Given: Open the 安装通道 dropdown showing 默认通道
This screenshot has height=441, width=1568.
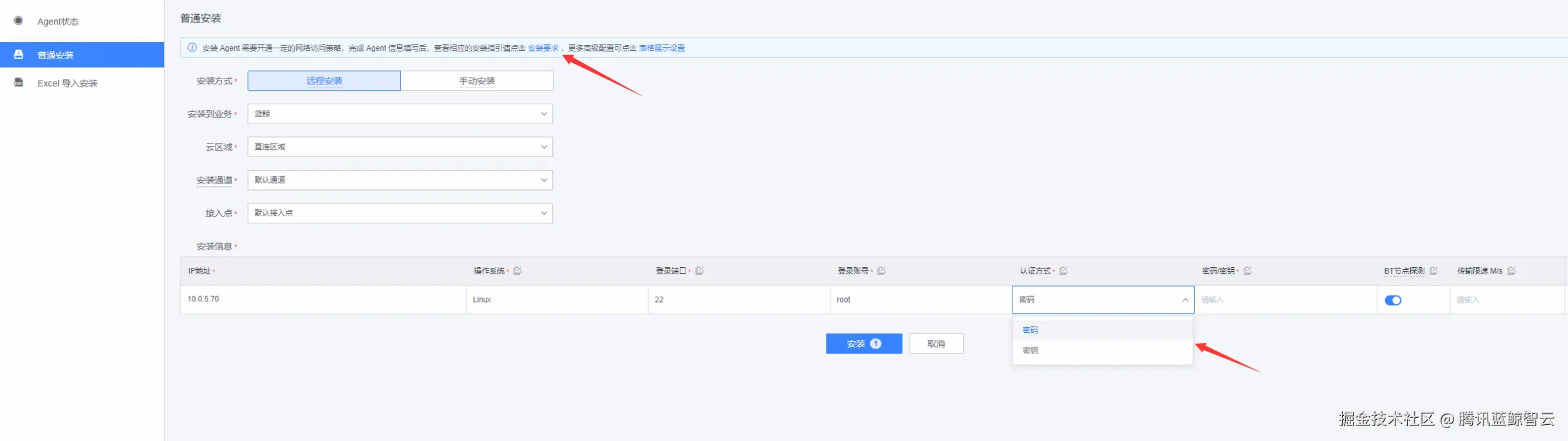Looking at the screenshot, I should 400,180.
